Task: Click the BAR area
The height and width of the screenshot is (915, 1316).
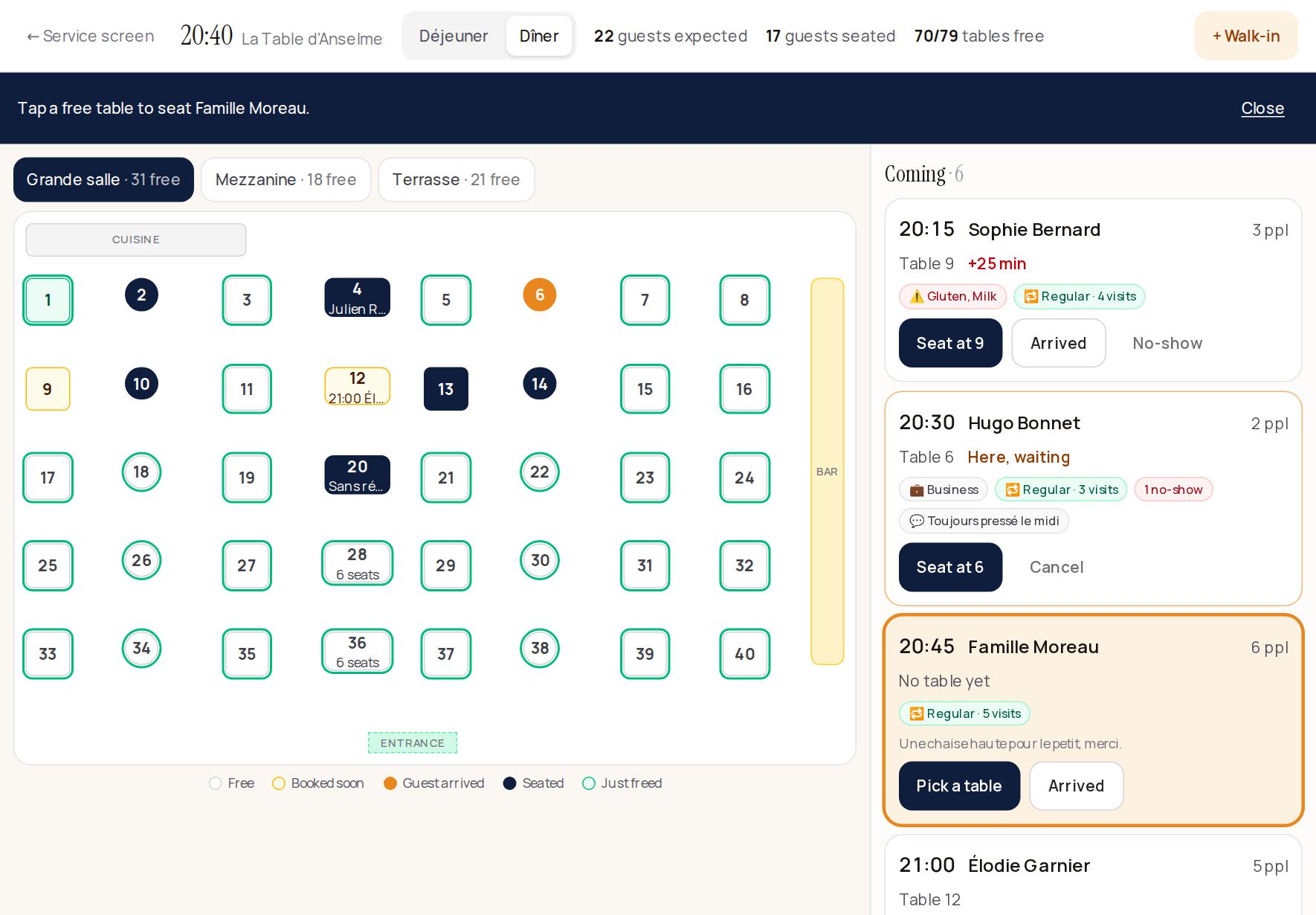Action: click(827, 472)
